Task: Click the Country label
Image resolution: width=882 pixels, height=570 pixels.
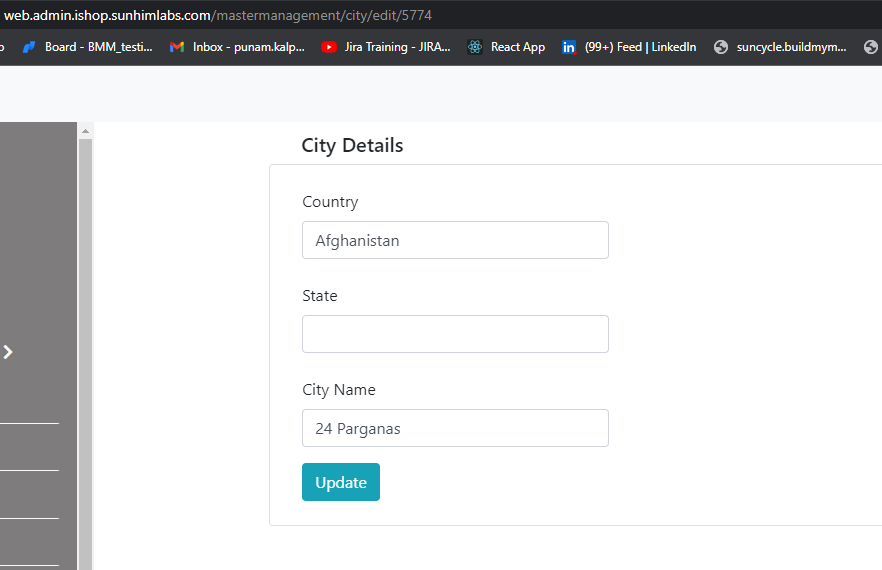Action: [330, 202]
